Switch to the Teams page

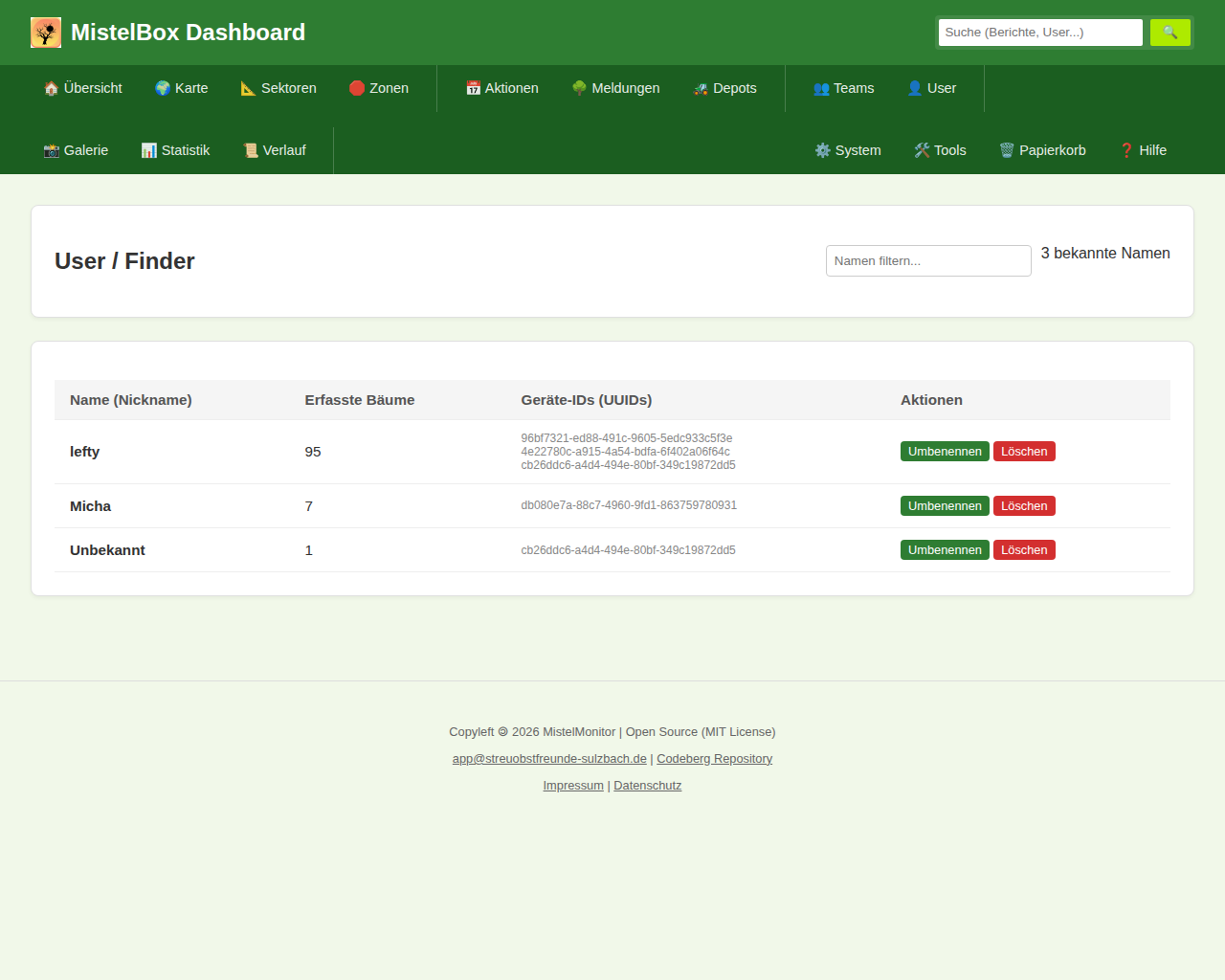[x=843, y=88]
